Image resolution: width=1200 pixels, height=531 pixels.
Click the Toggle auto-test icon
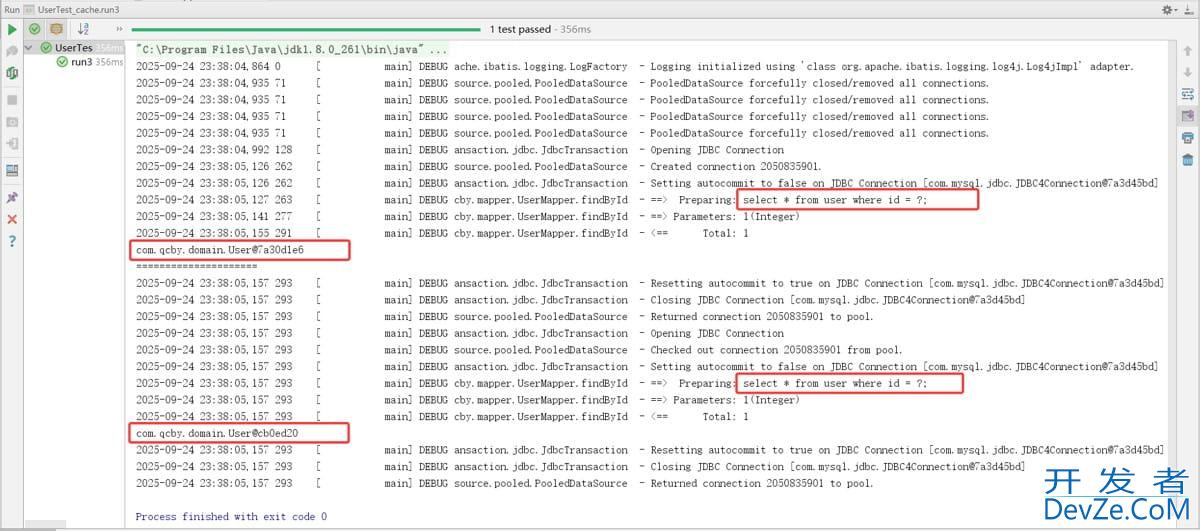point(12,73)
